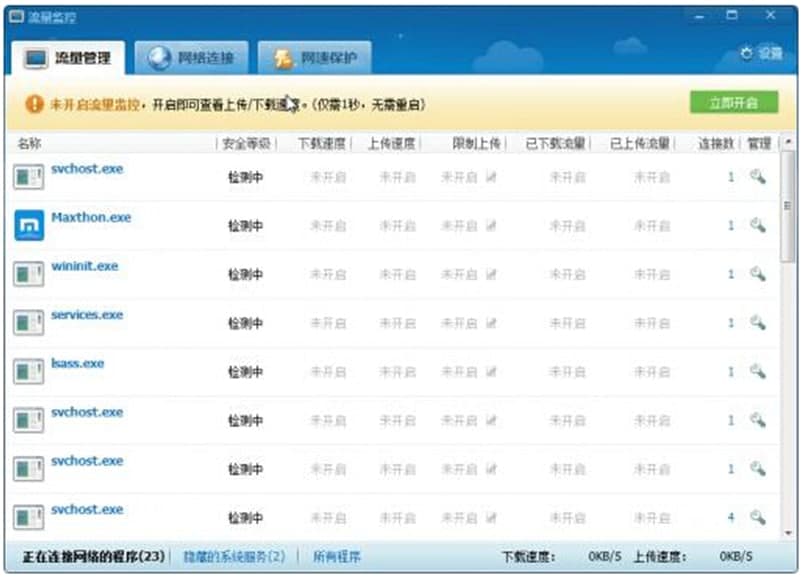Click 上传速度 0KB/S value in status bar
Viewport: 802px width, 577px height.
736,556
